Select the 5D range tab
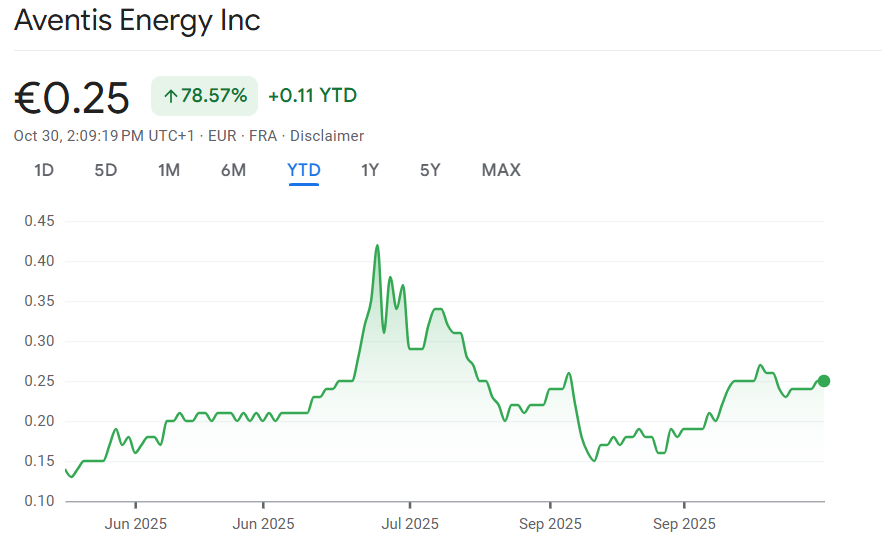 pyautogui.click(x=106, y=170)
